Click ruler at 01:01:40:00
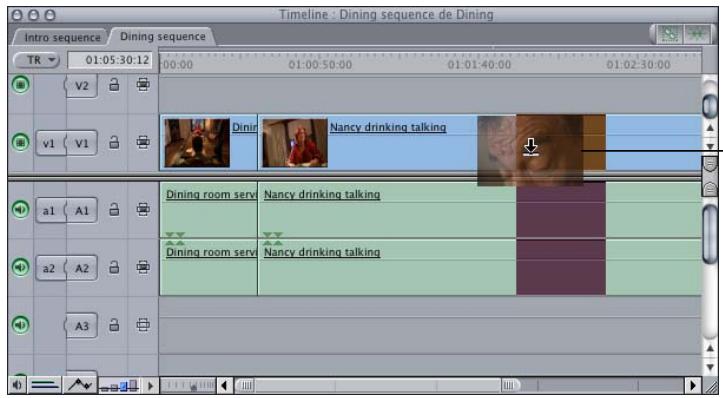 pyautogui.click(x=479, y=65)
